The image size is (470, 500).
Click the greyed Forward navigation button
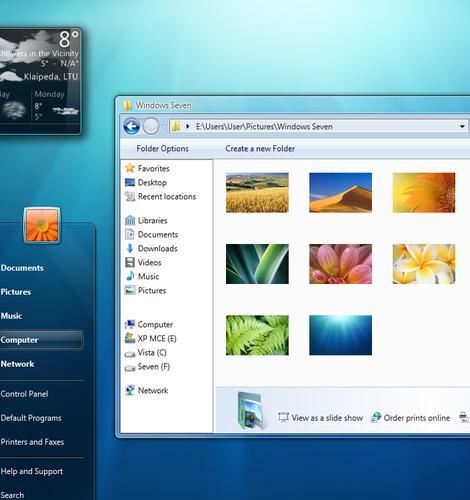point(151,127)
